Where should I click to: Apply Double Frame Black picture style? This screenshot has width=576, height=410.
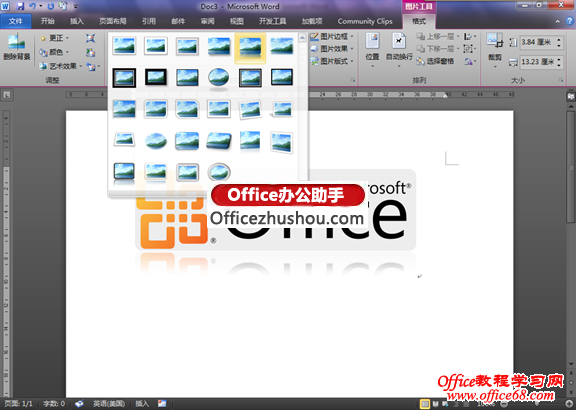click(x=124, y=78)
